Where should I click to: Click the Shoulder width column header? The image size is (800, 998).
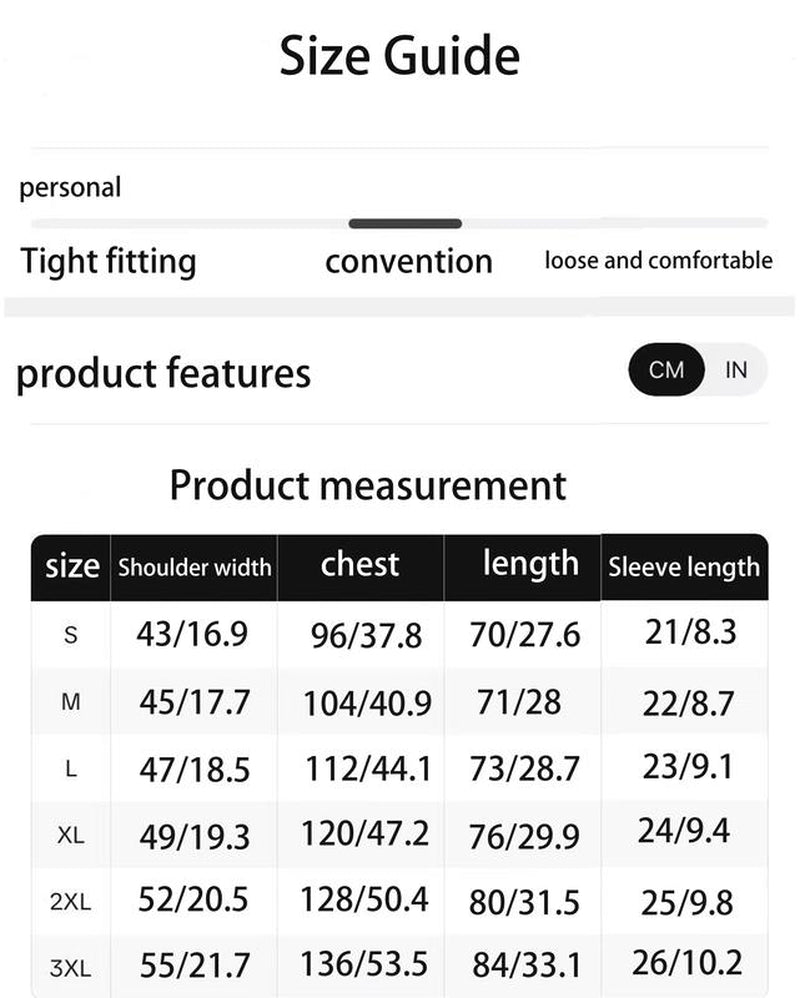[194, 568]
